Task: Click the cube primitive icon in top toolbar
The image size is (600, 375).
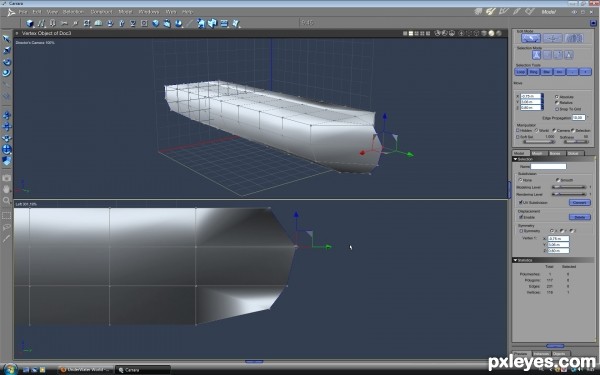Action: point(30,23)
